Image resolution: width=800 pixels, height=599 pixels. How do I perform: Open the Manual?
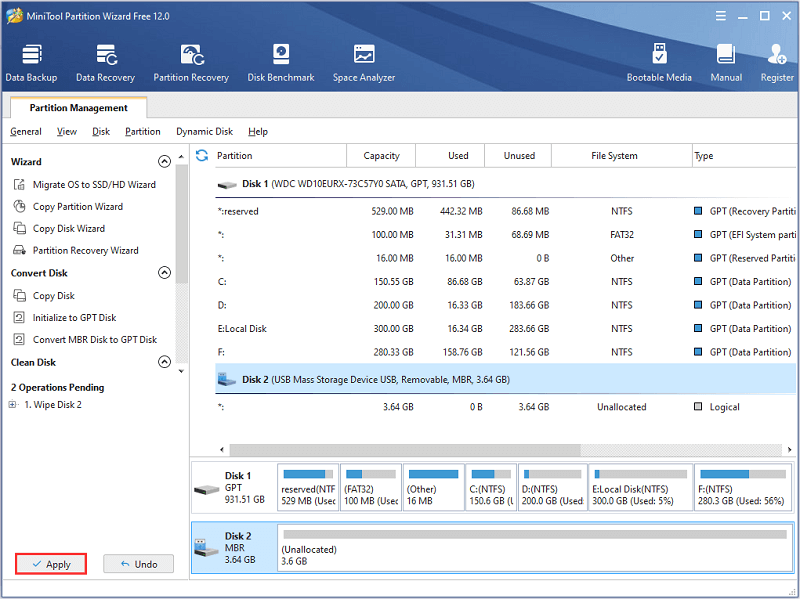[x=726, y=63]
